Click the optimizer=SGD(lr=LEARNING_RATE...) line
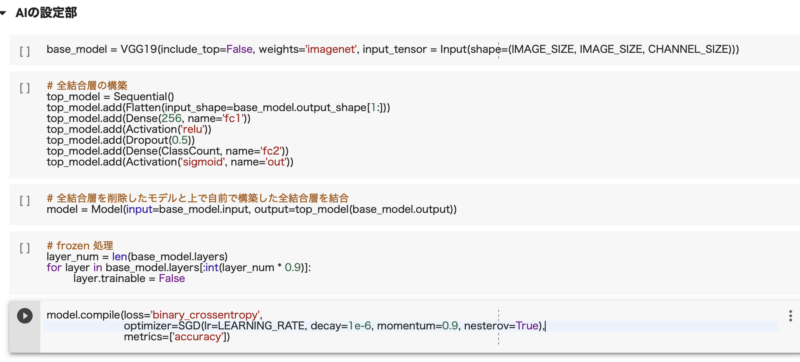The height and width of the screenshot is (362, 800). pos(335,326)
